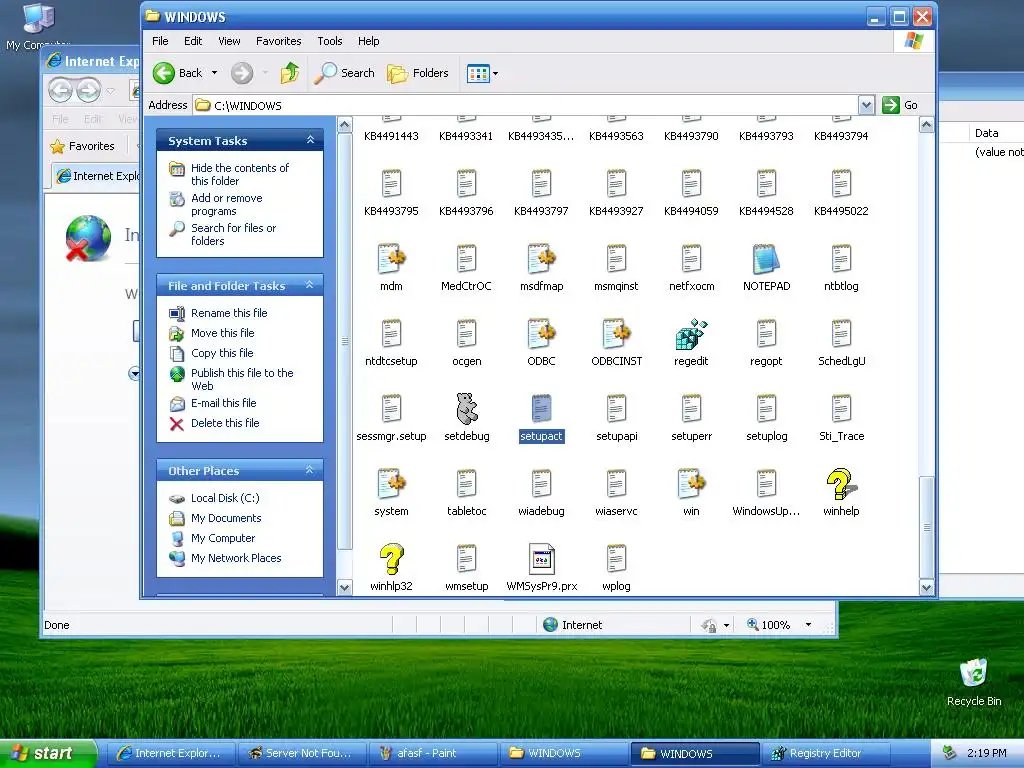Click the Back button in Explorer

click(178, 73)
